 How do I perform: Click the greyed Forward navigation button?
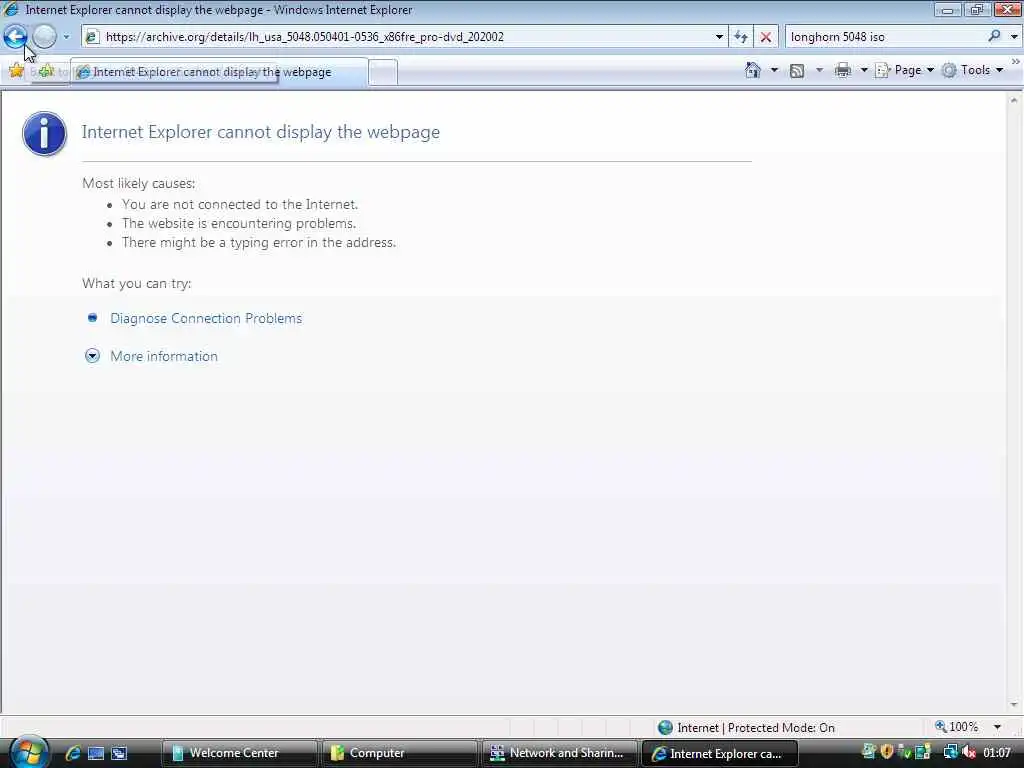[45, 37]
